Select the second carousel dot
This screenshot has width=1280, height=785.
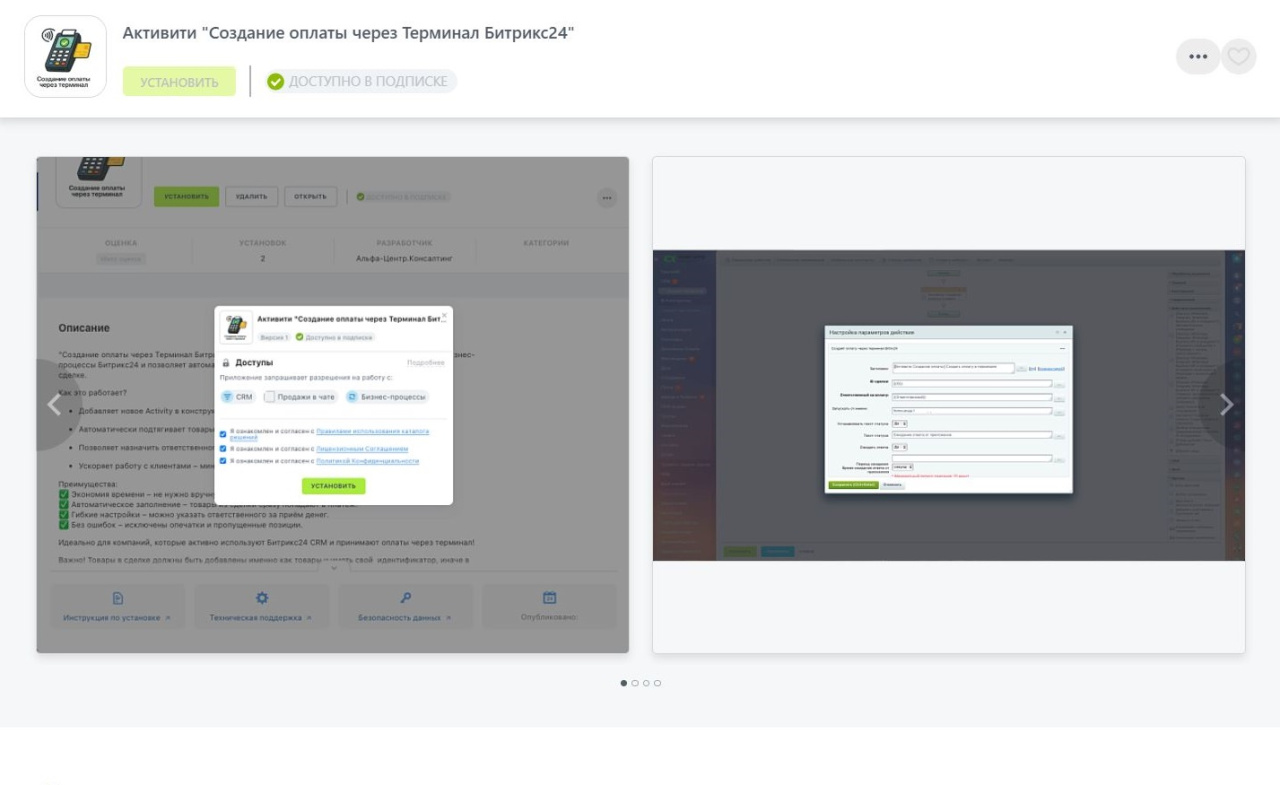635,683
